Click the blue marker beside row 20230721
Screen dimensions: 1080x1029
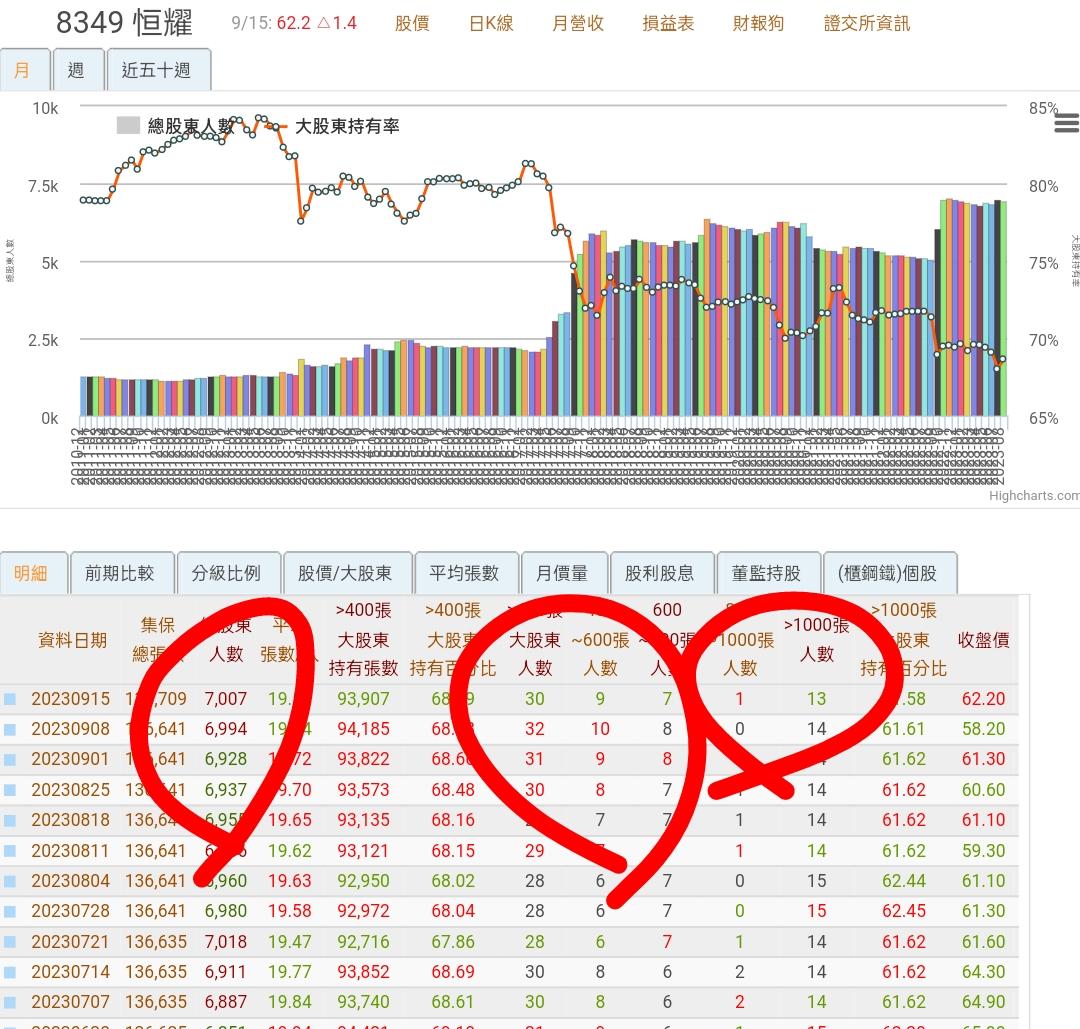tap(10, 942)
